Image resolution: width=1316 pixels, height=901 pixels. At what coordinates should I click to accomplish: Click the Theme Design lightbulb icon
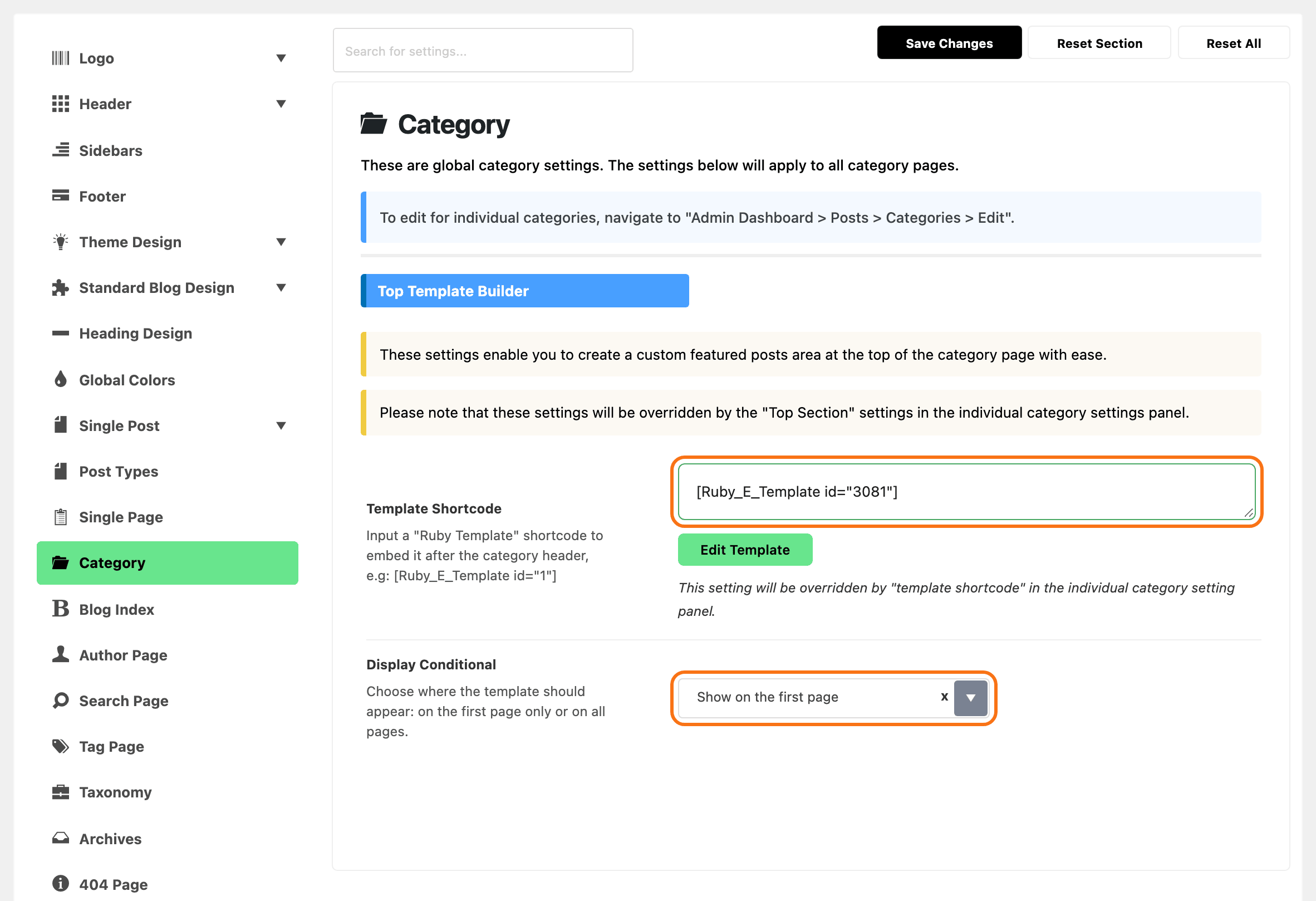tap(61, 242)
